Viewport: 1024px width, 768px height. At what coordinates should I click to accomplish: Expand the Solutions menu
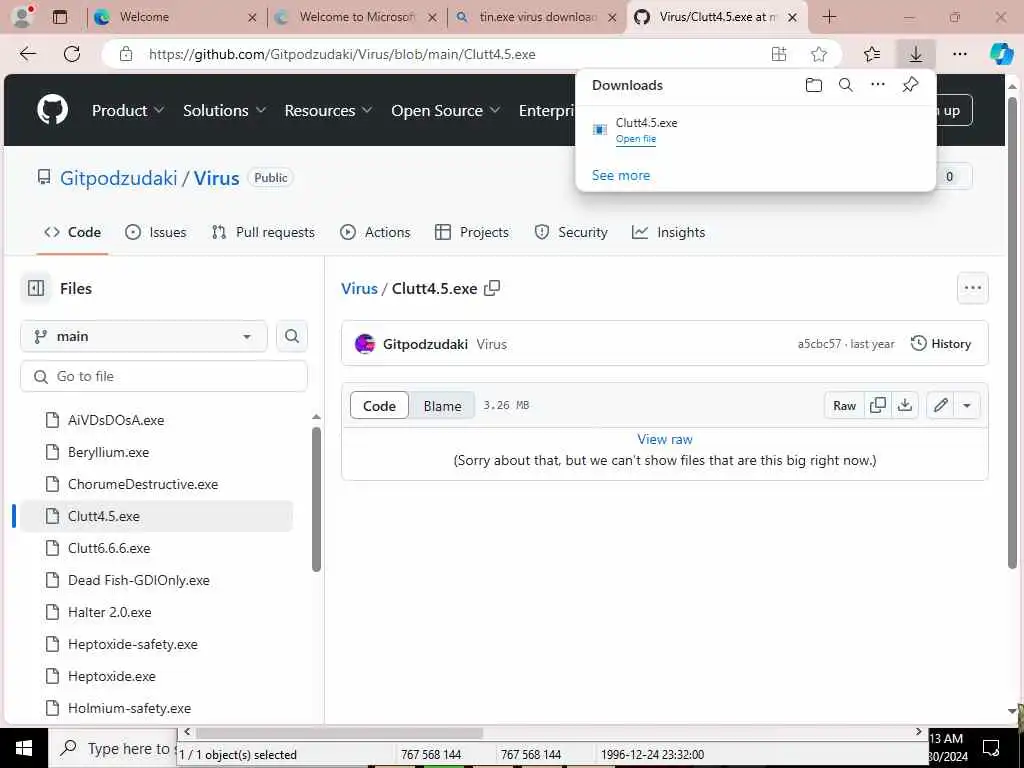coord(224,110)
